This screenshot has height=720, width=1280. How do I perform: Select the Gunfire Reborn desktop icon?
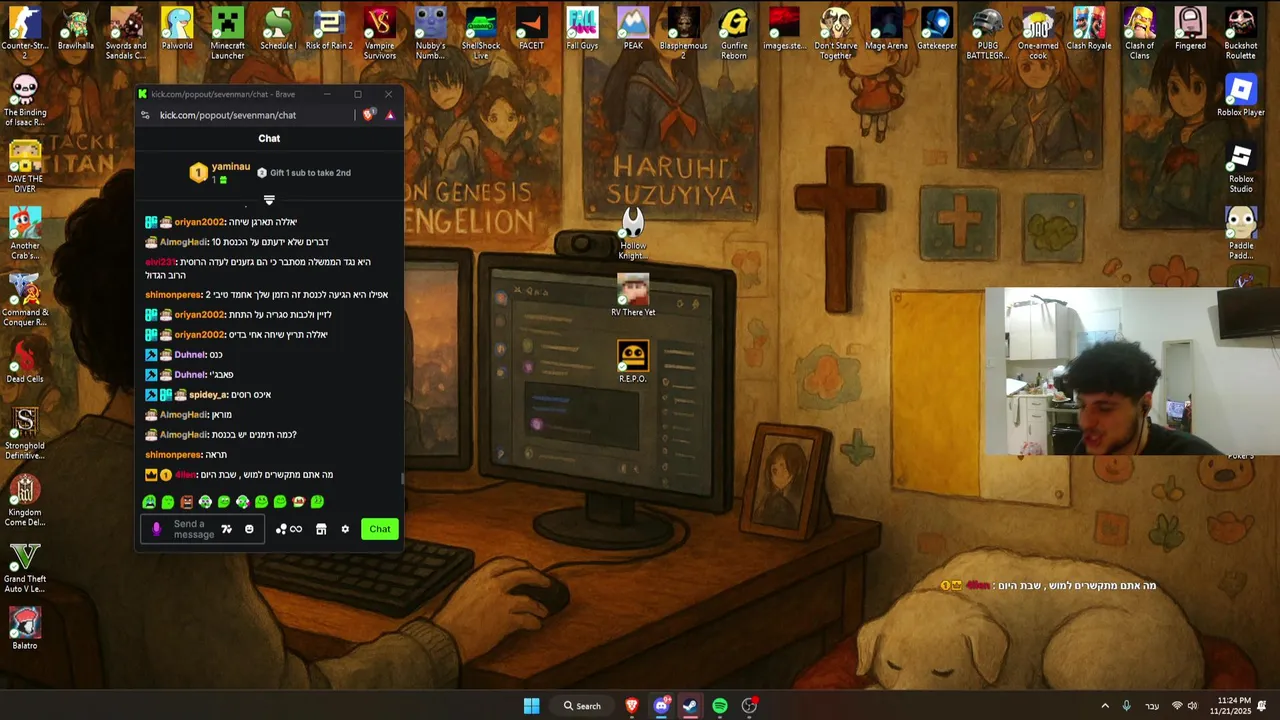pyautogui.click(x=734, y=33)
